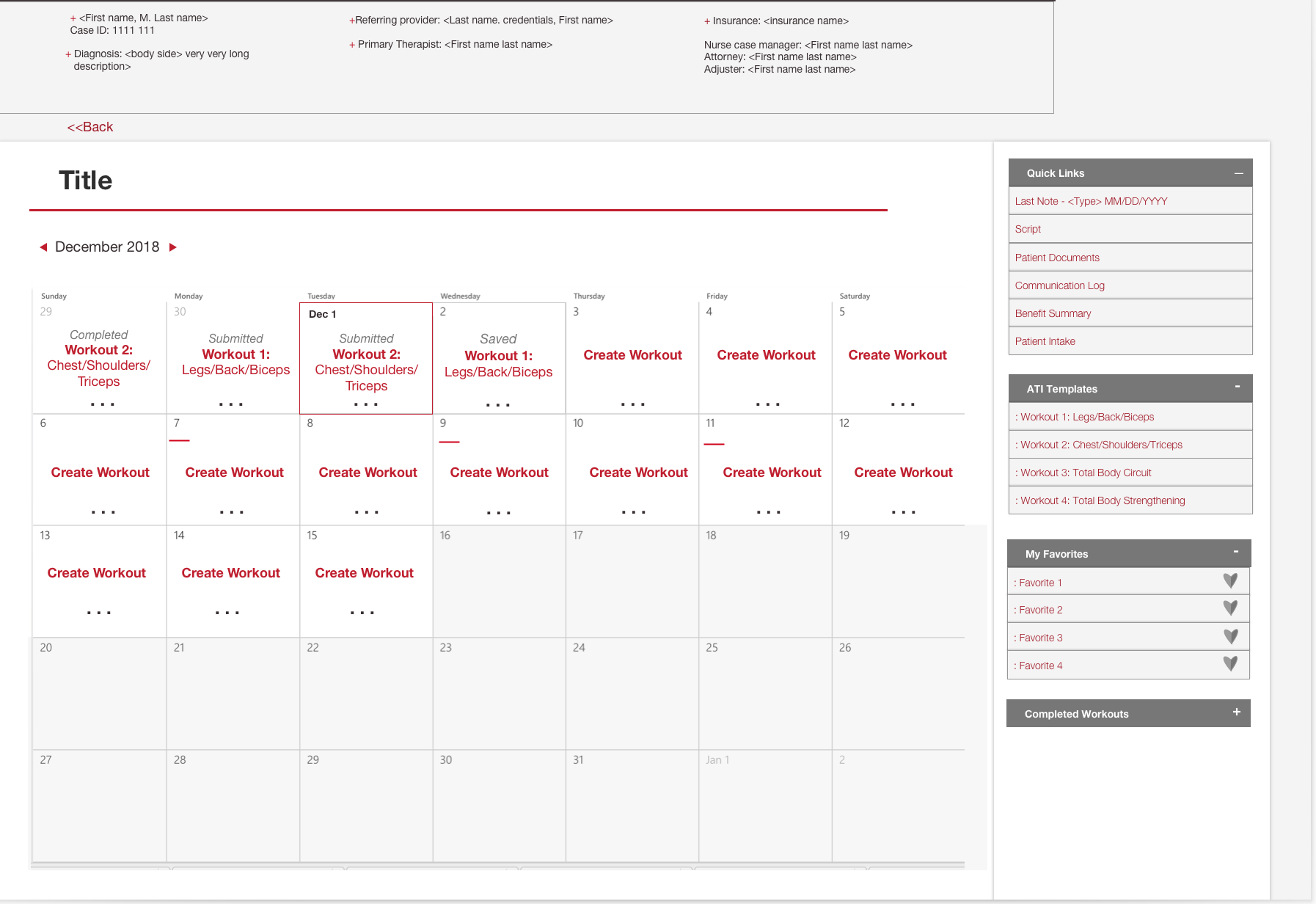Expand Referring provider plus sign
Viewport: 1316px width, 904px height.
[351, 21]
